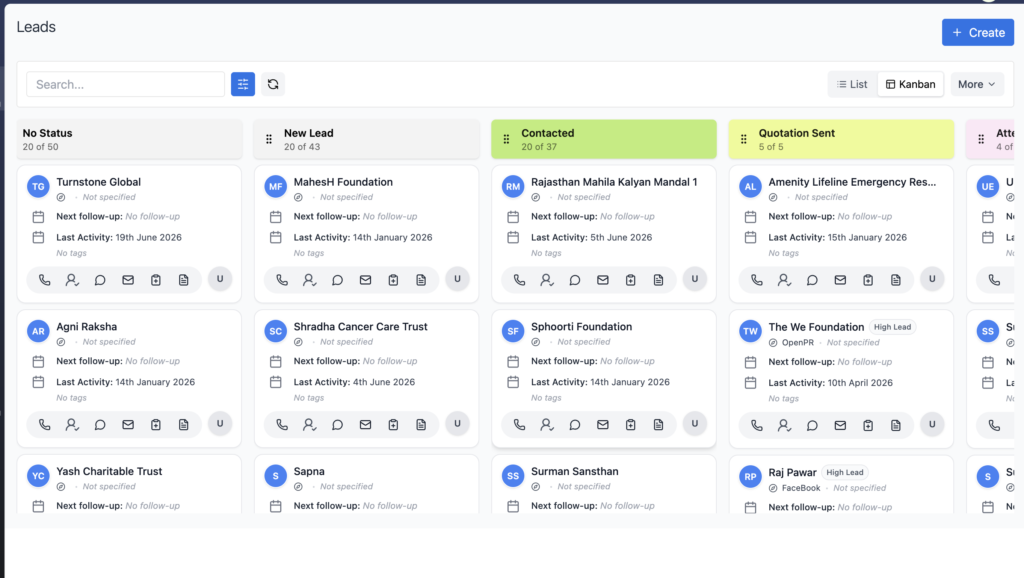
Task: Open the filter options icon
Action: [x=243, y=84]
